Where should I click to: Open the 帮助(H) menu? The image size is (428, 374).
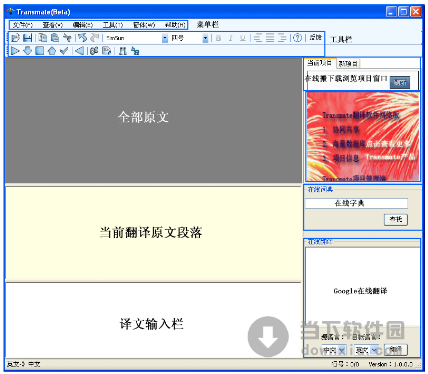coord(175,25)
